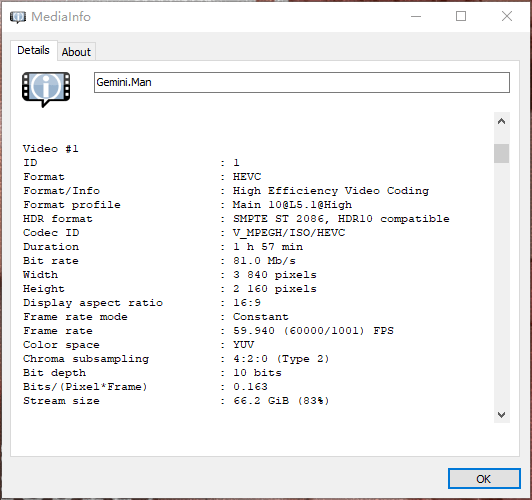Minimize the MediaInfo window
This screenshot has height=500, width=532.
coord(416,16)
